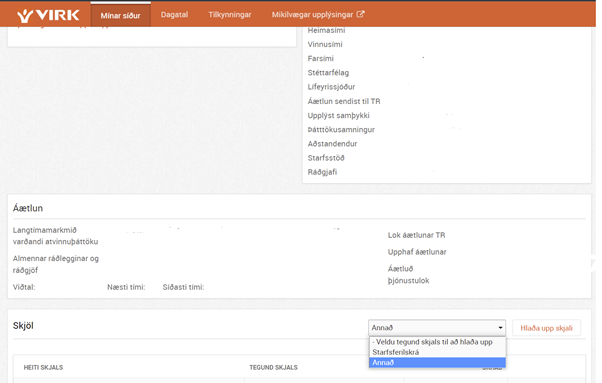Open the Mínar síður tab
602x383 pixels.
(x=121, y=15)
